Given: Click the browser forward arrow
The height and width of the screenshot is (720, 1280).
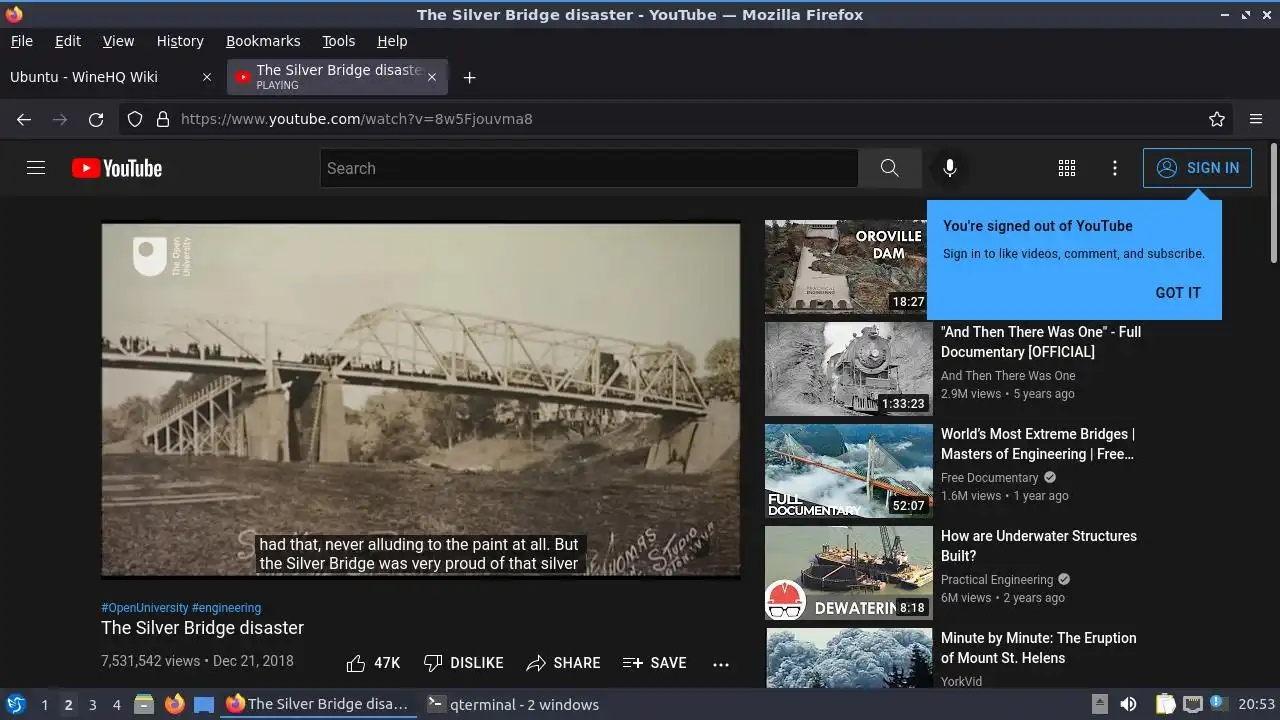Looking at the screenshot, I should coord(60,119).
